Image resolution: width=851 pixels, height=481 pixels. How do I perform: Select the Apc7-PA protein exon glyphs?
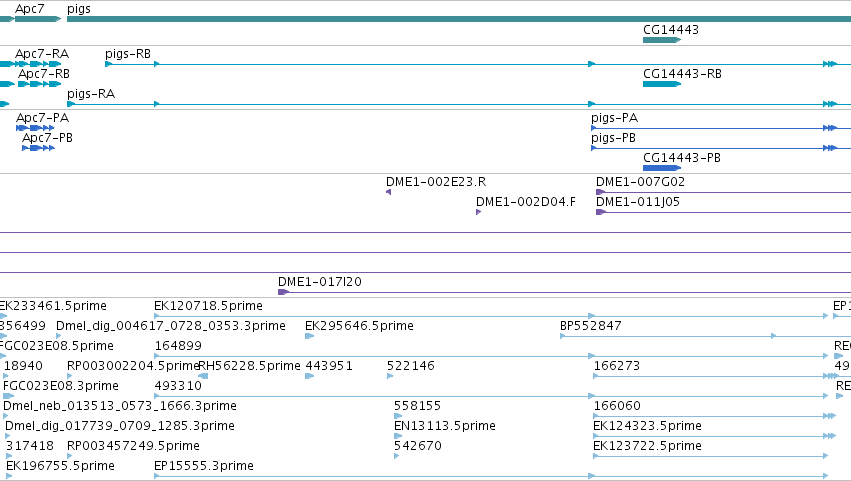click(35, 128)
